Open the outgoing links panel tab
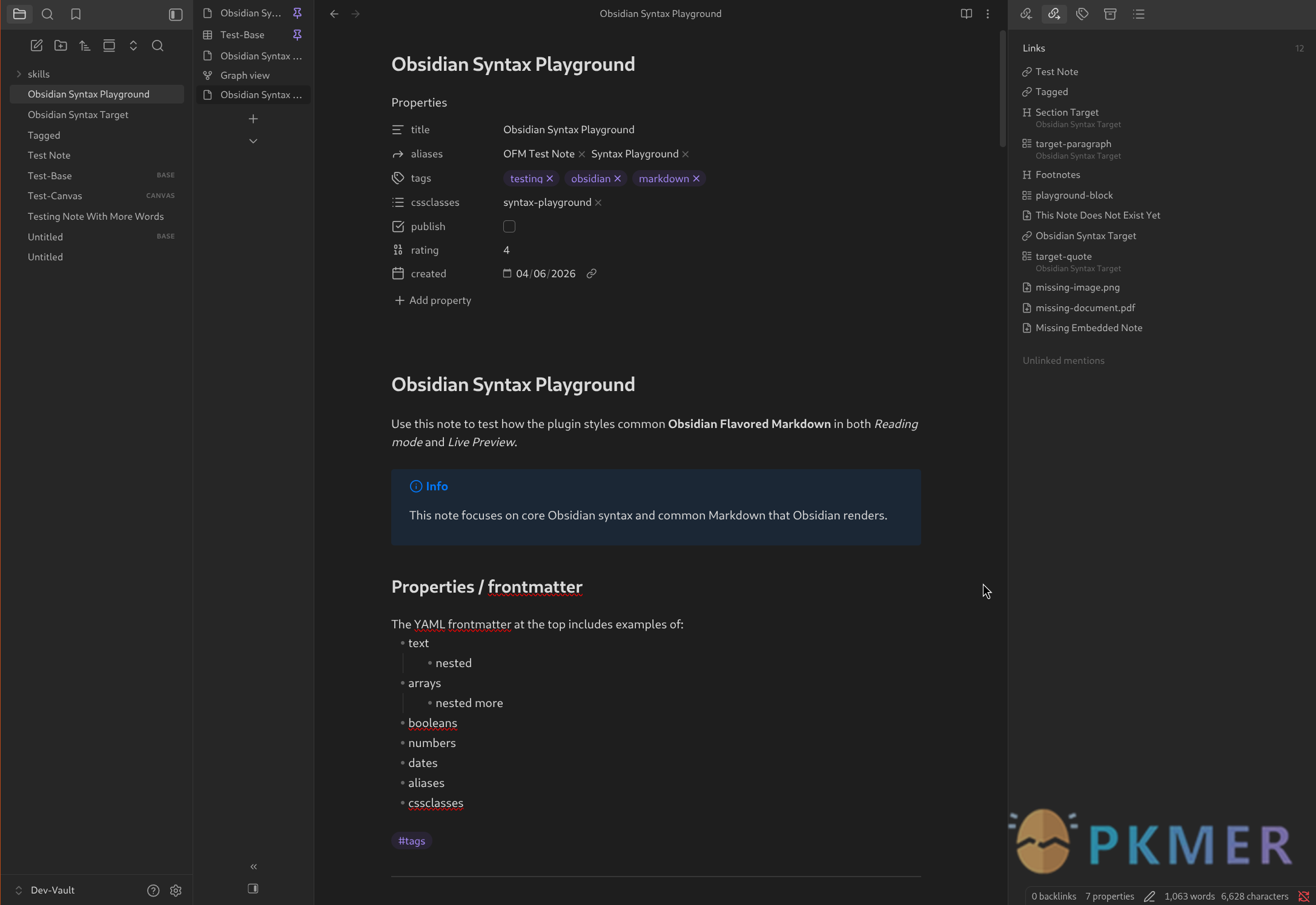Viewport: 1316px width, 905px height. 1054,14
